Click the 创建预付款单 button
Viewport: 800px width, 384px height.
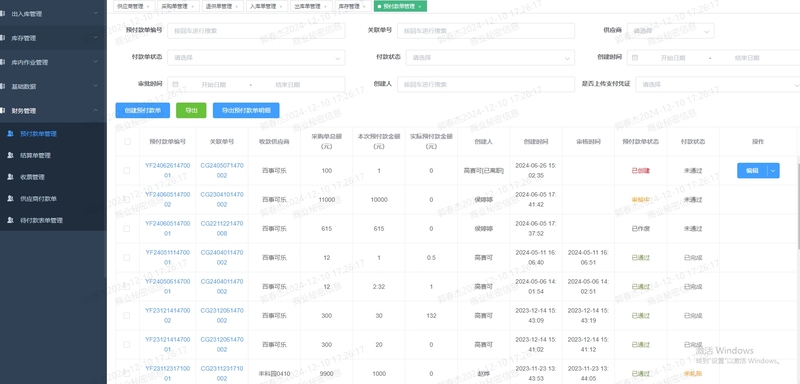[x=142, y=110]
